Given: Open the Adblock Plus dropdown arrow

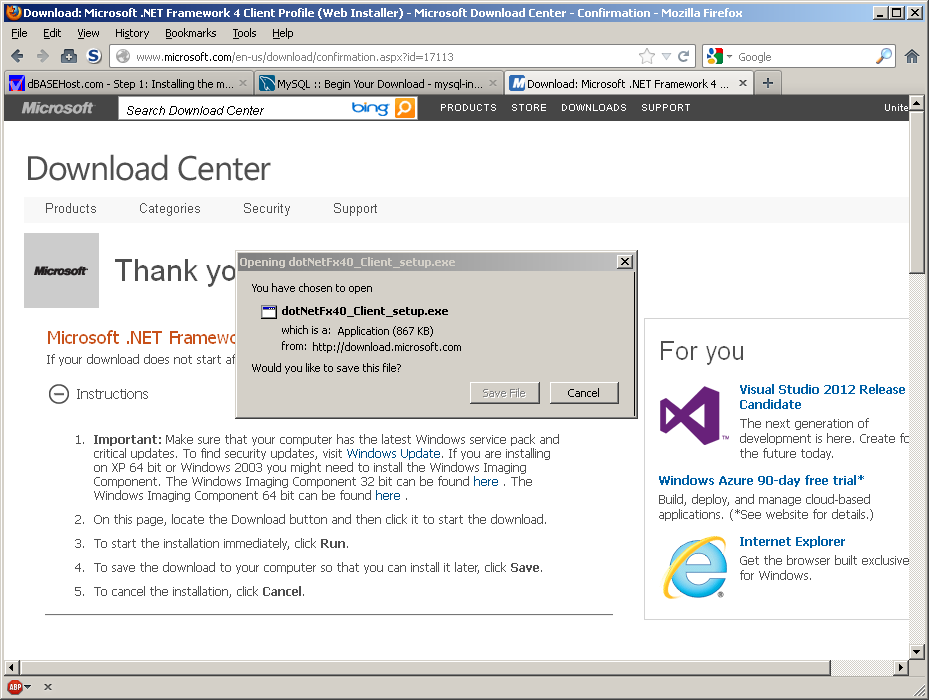Looking at the screenshot, I should (28, 687).
